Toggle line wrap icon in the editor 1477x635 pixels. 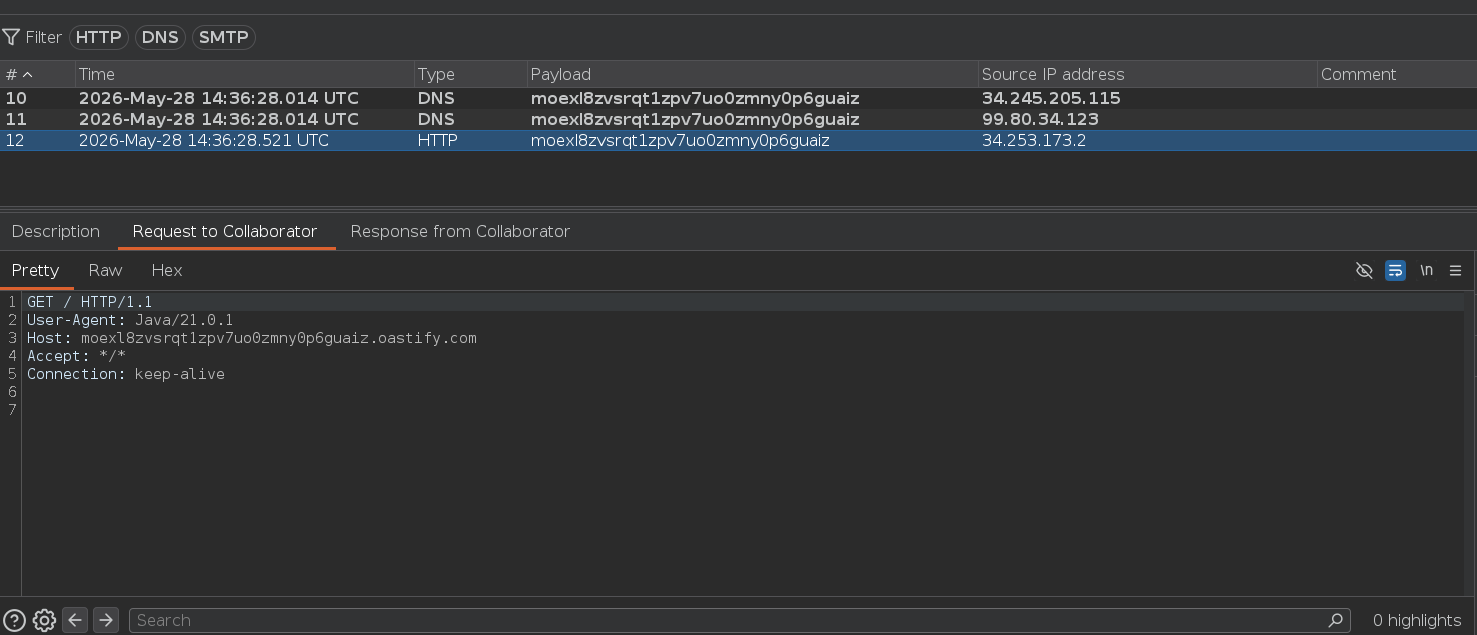pos(1395,270)
